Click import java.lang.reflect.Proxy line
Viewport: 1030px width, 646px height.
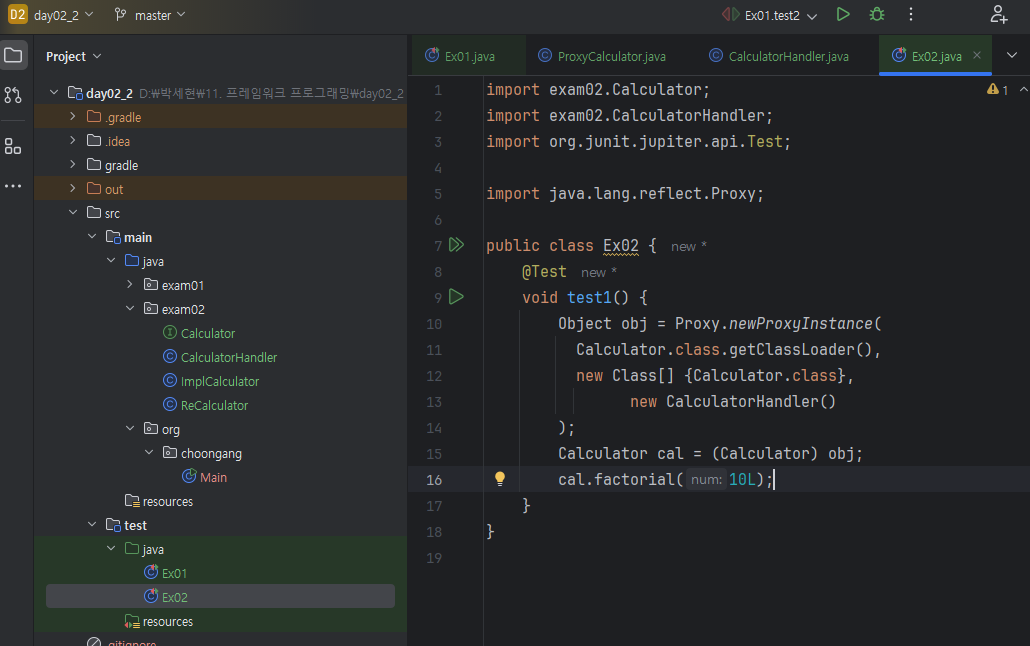click(625, 194)
